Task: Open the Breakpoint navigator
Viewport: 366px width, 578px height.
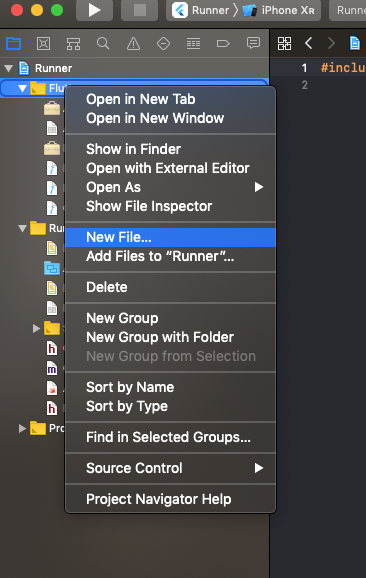Action: (x=223, y=44)
